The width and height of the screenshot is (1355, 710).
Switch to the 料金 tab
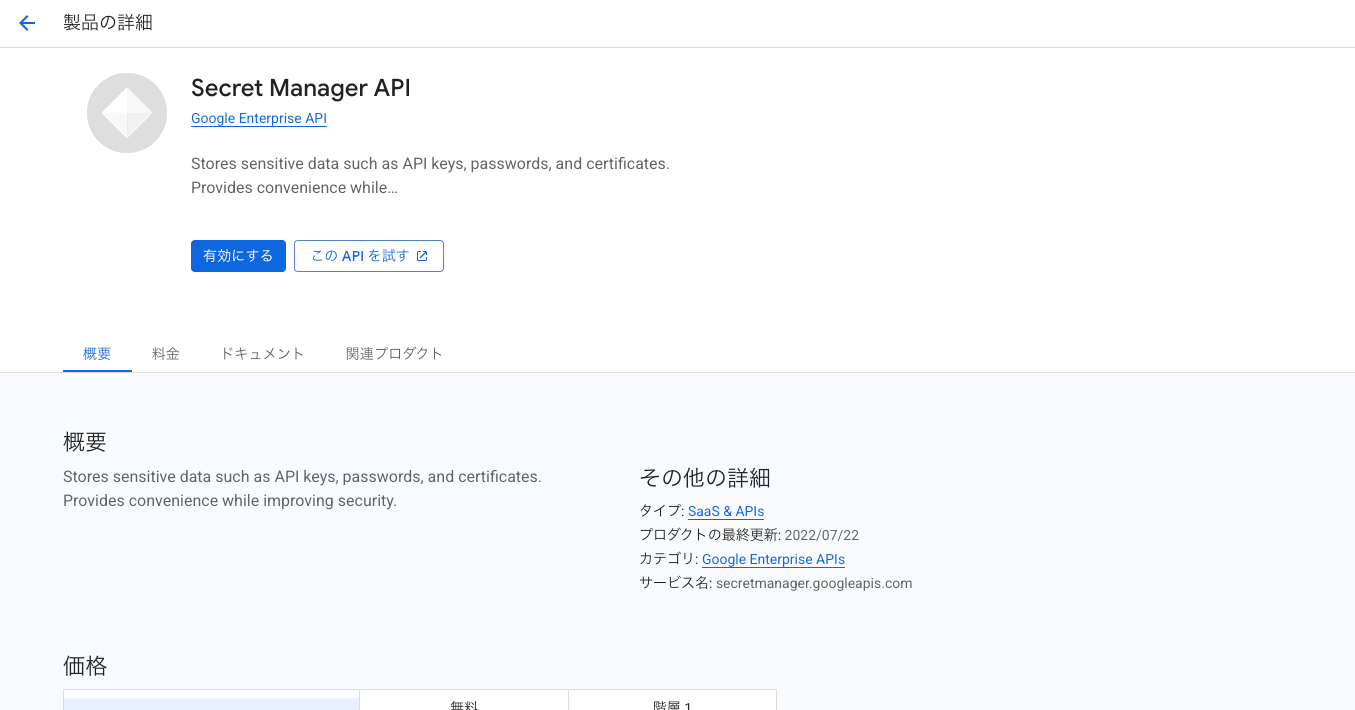pyautogui.click(x=166, y=354)
